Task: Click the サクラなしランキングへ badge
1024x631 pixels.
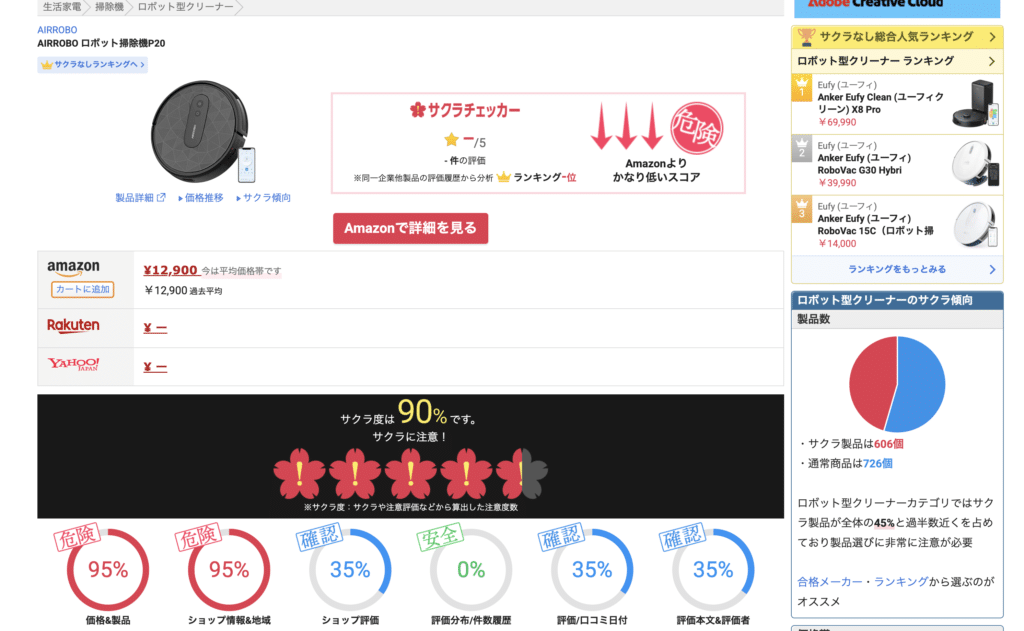Action: click(92, 65)
